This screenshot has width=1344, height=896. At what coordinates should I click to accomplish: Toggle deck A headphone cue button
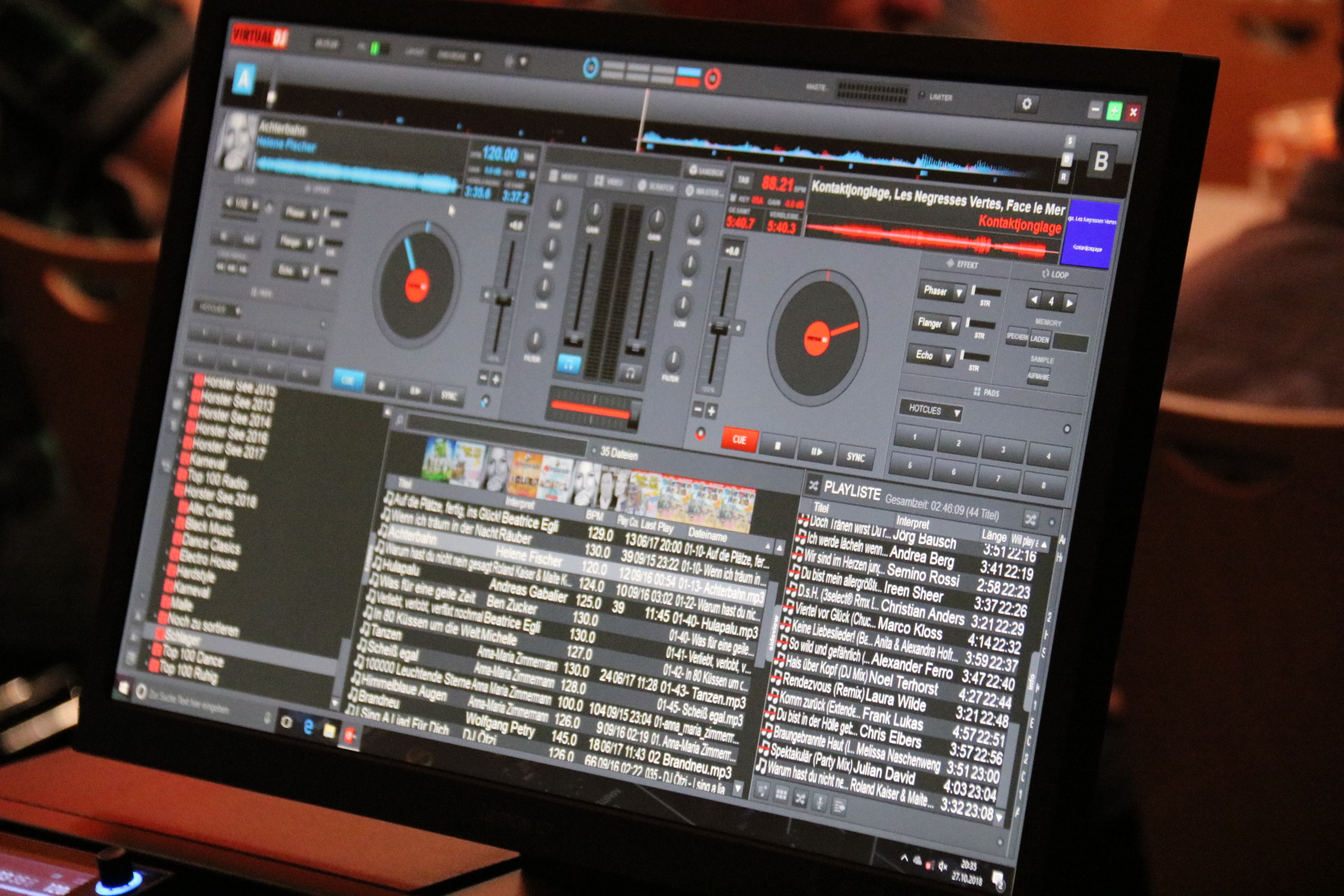[x=568, y=364]
